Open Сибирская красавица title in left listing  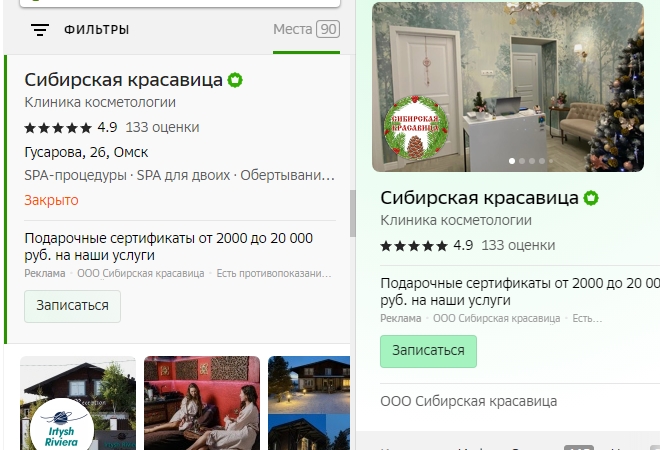(x=123, y=80)
